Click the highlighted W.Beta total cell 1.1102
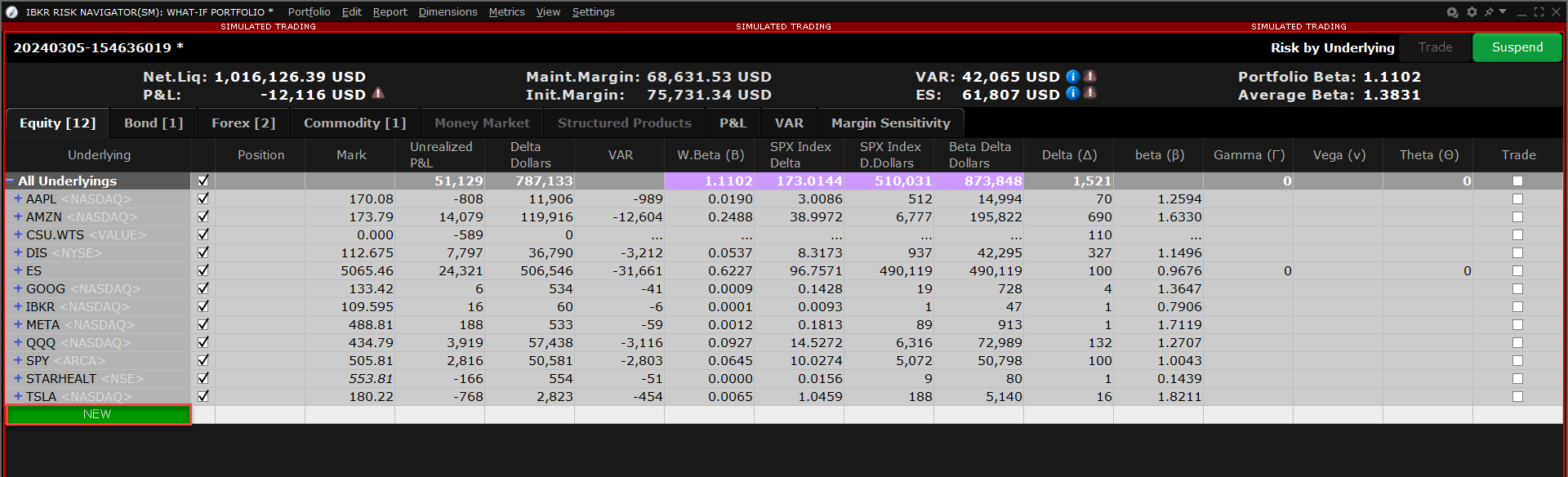The width and height of the screenshot is (1568, 477). pos(709,181)
